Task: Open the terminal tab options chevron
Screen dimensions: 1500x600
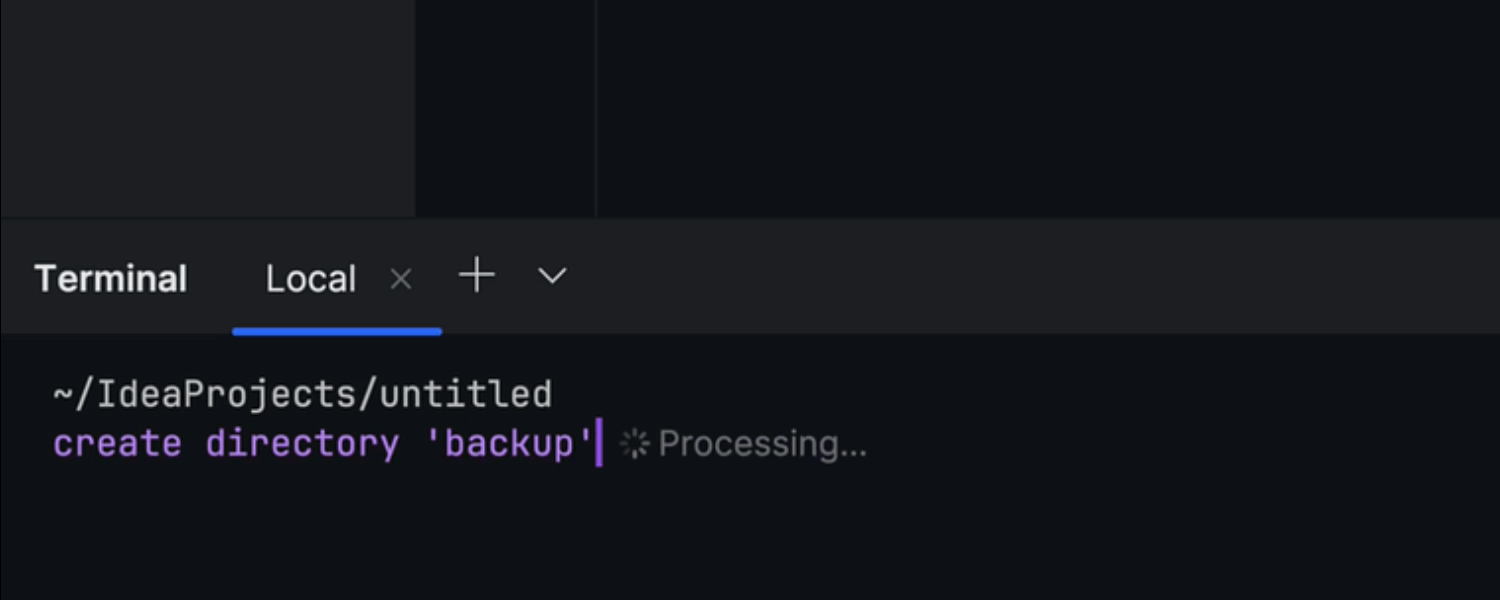Action: [x=552, y=276]
